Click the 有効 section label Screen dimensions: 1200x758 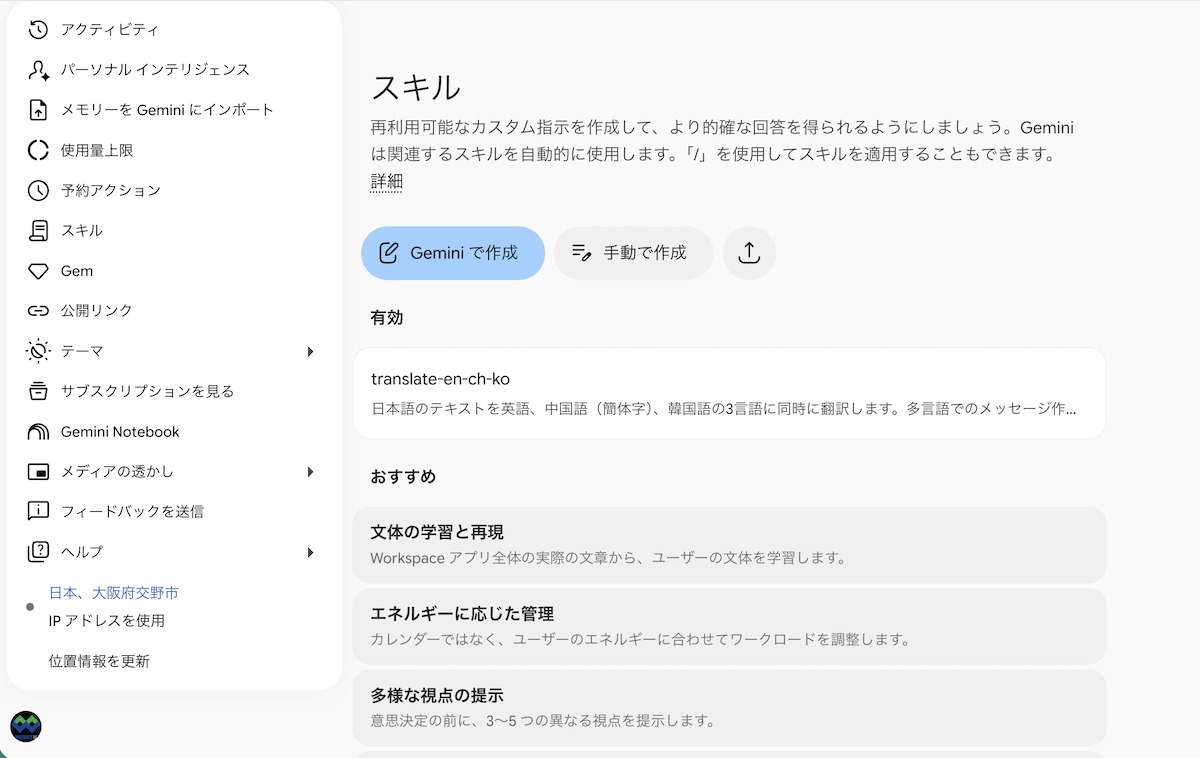(x=387, y=318)
